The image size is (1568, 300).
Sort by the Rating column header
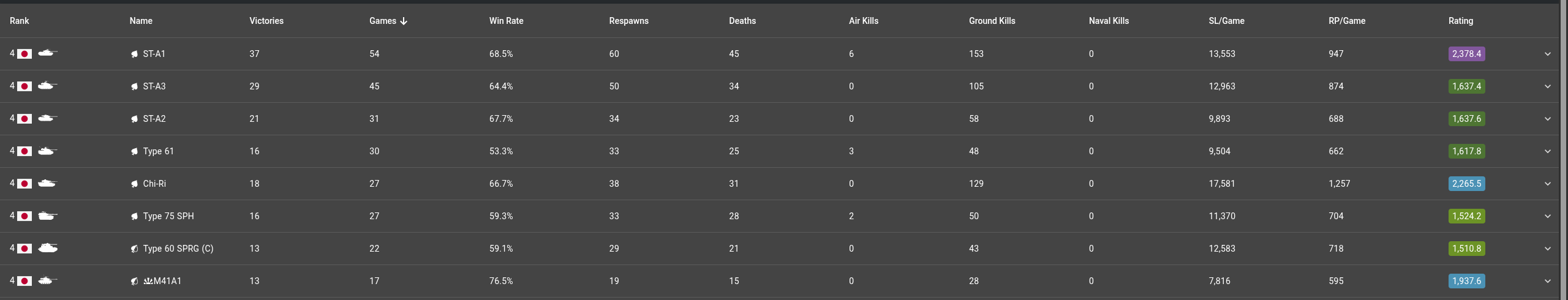point(1460,21)
